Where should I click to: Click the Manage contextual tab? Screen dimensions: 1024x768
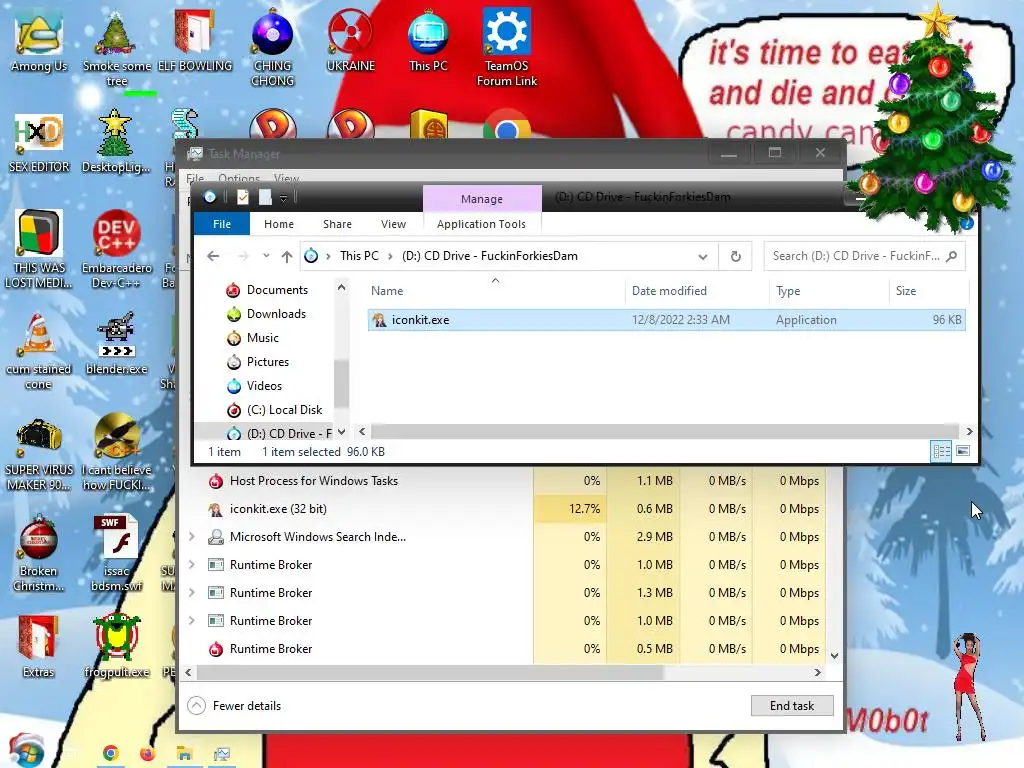click(x=482, y=199)
